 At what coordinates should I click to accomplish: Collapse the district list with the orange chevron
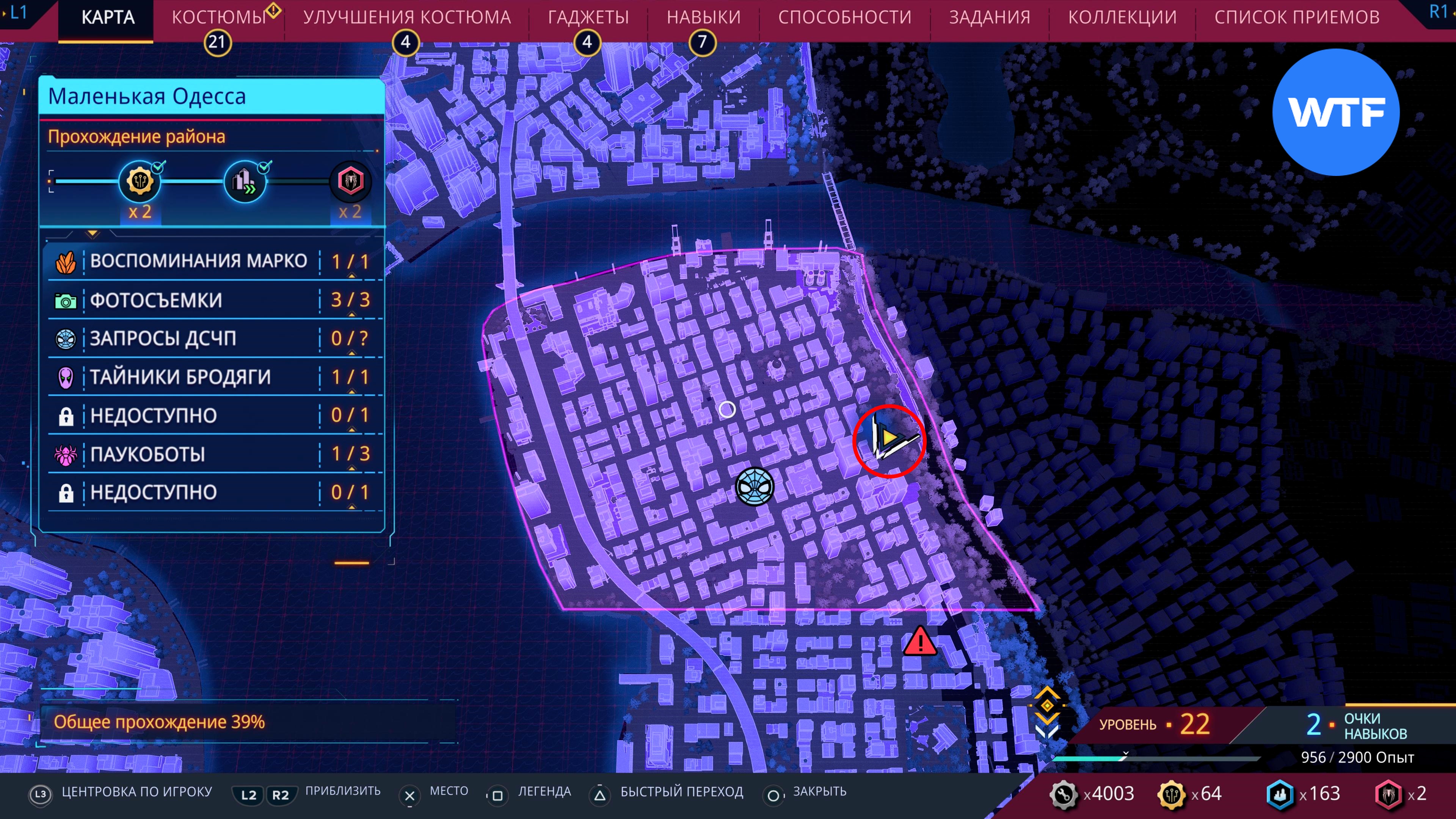click(93, 233)
